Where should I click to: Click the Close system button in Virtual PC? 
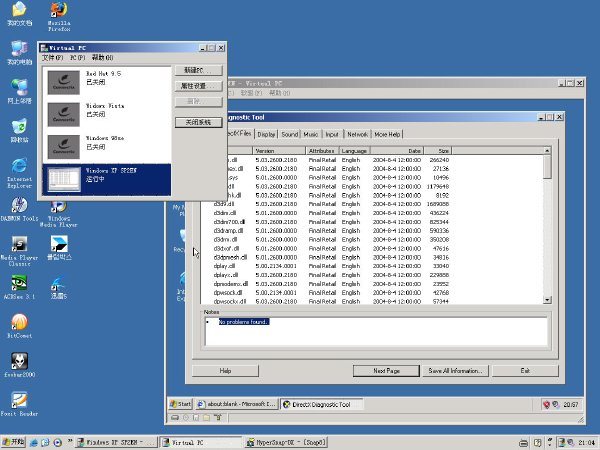point(198,122)
